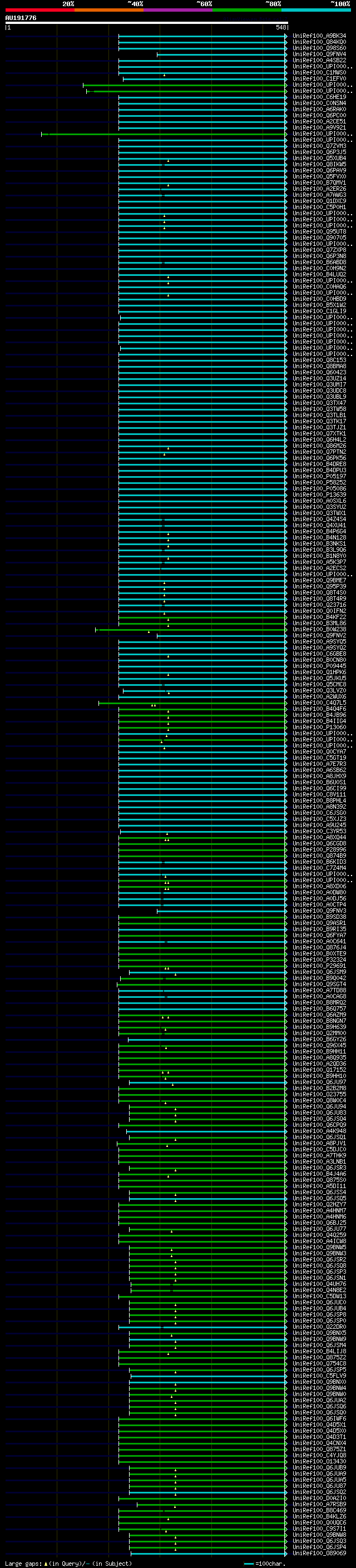
Task: Click the red 20% identity color bar
Action: pyautogui.click(x=39, y=10)
